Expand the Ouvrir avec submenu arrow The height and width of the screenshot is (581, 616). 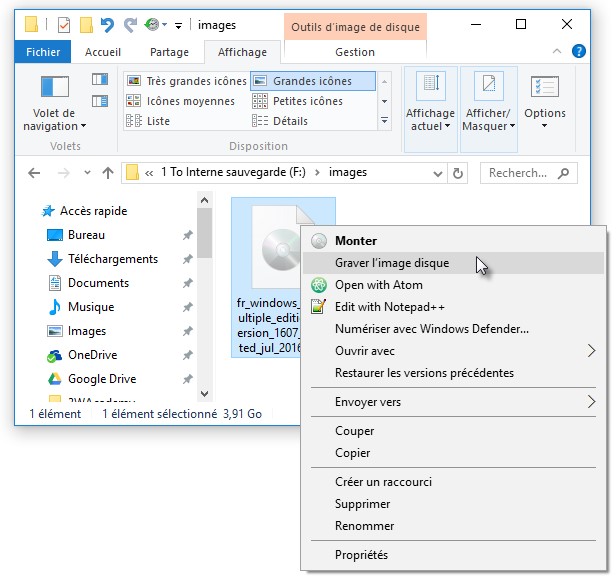pyautogui.click(x=591, y=351)
